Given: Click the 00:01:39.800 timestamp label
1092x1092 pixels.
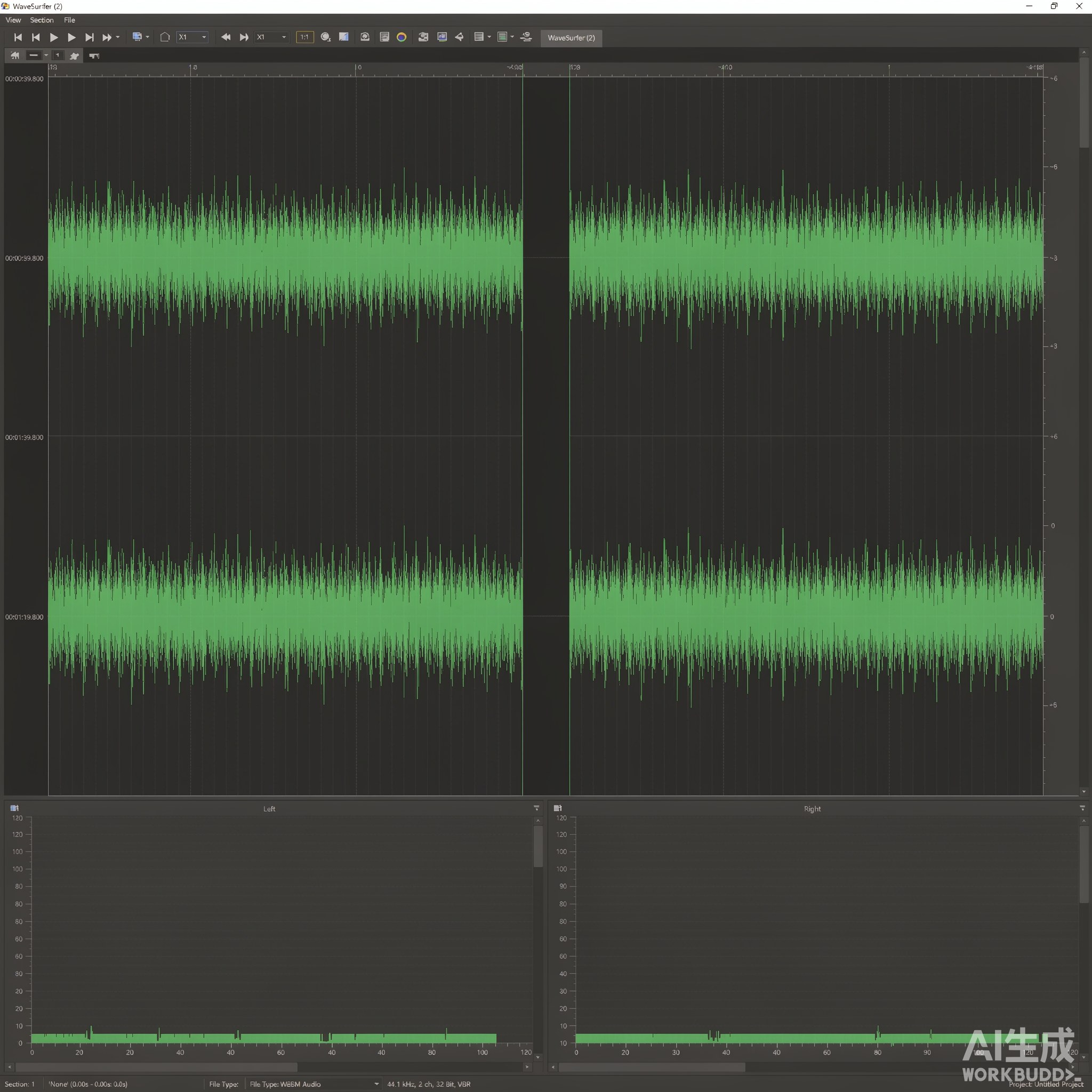Looking at the screenshot, I should 25,437.
